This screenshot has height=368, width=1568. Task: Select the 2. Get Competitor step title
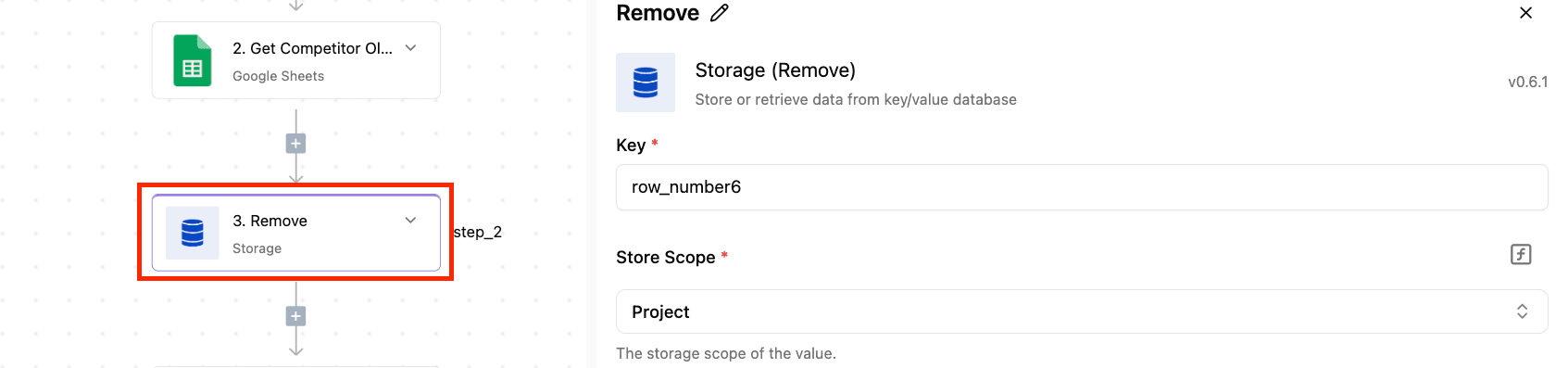[x=312, y=48]
